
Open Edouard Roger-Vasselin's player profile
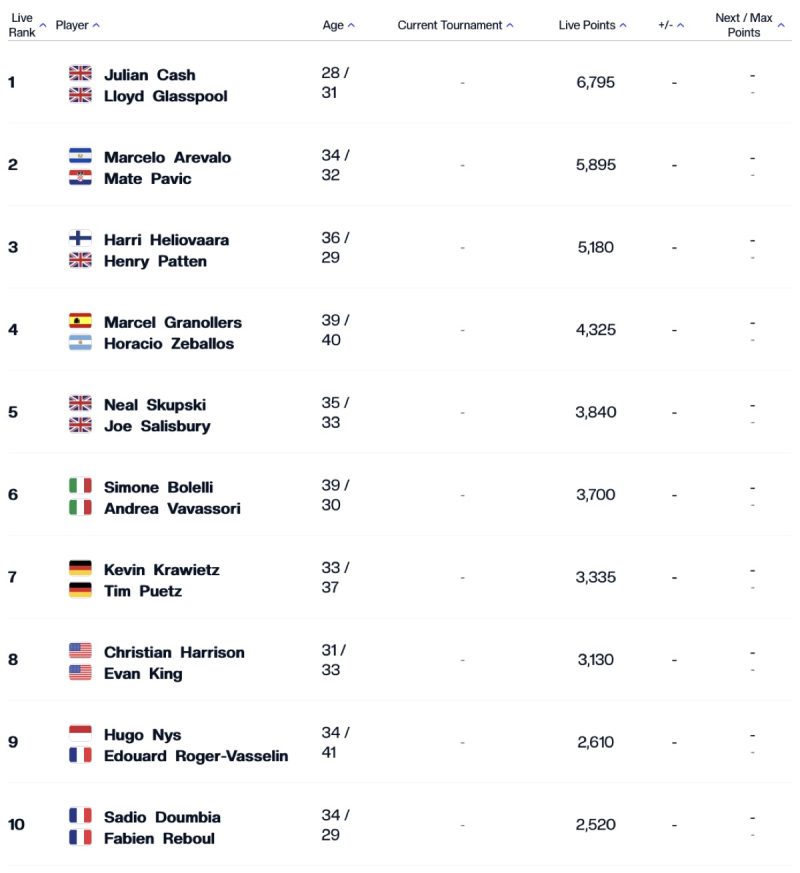click(x=196, y=756)
